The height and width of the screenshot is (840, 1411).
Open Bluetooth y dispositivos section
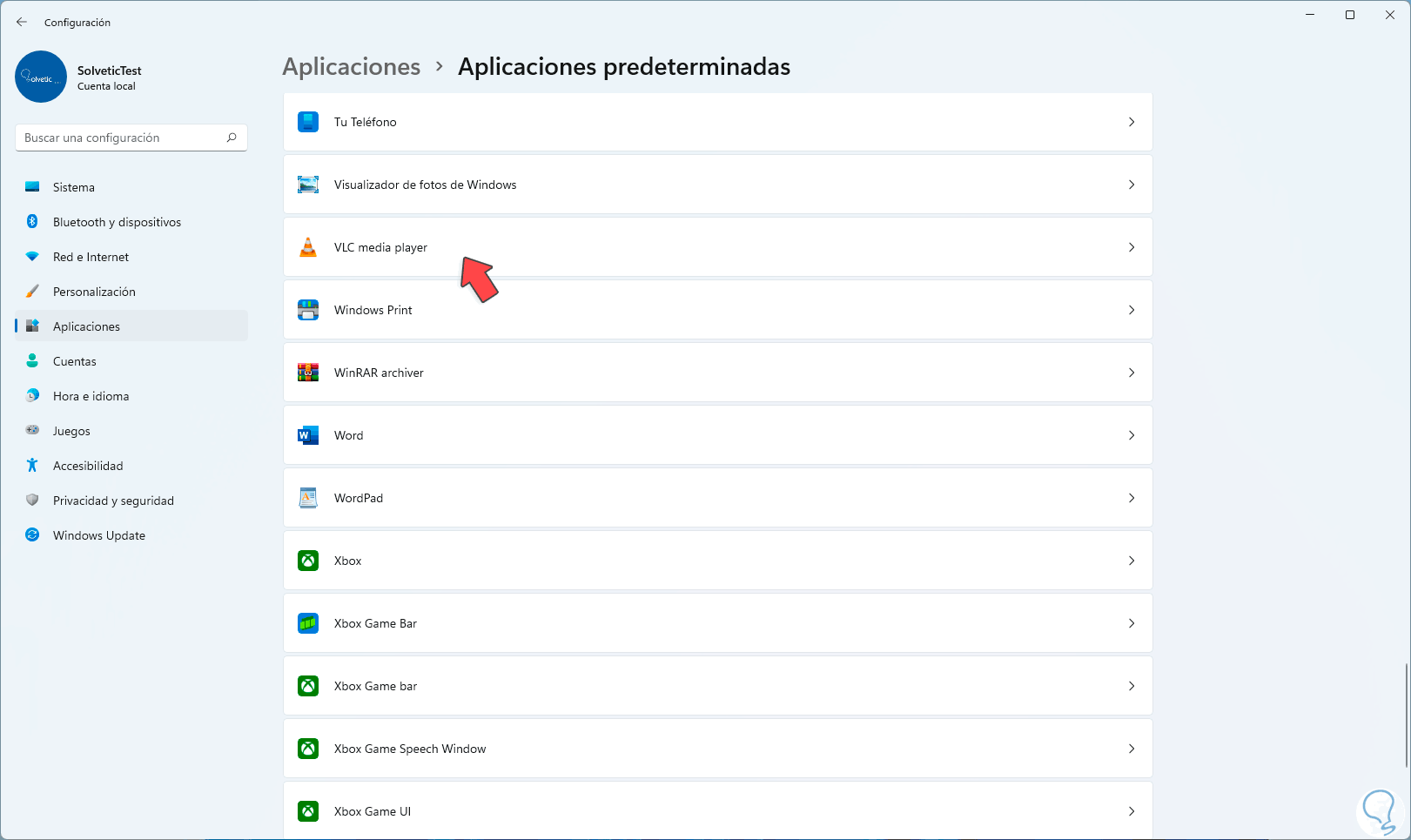click(x=117, y=222)
